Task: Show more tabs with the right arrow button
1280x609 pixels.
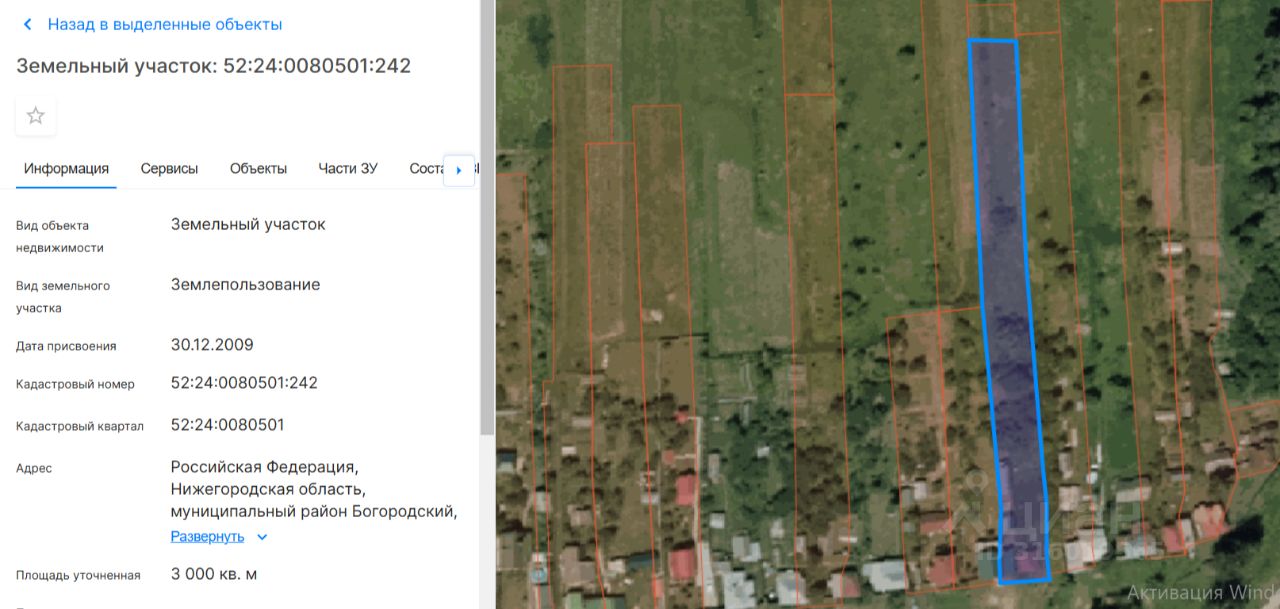Action: [459, 170]
